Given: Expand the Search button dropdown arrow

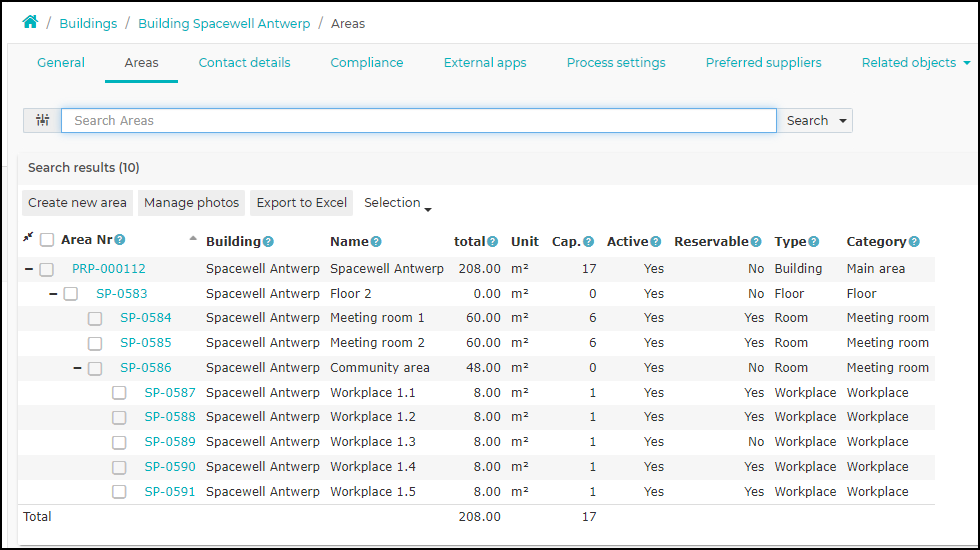Looking at the screenshot, I should coord(842,121).
